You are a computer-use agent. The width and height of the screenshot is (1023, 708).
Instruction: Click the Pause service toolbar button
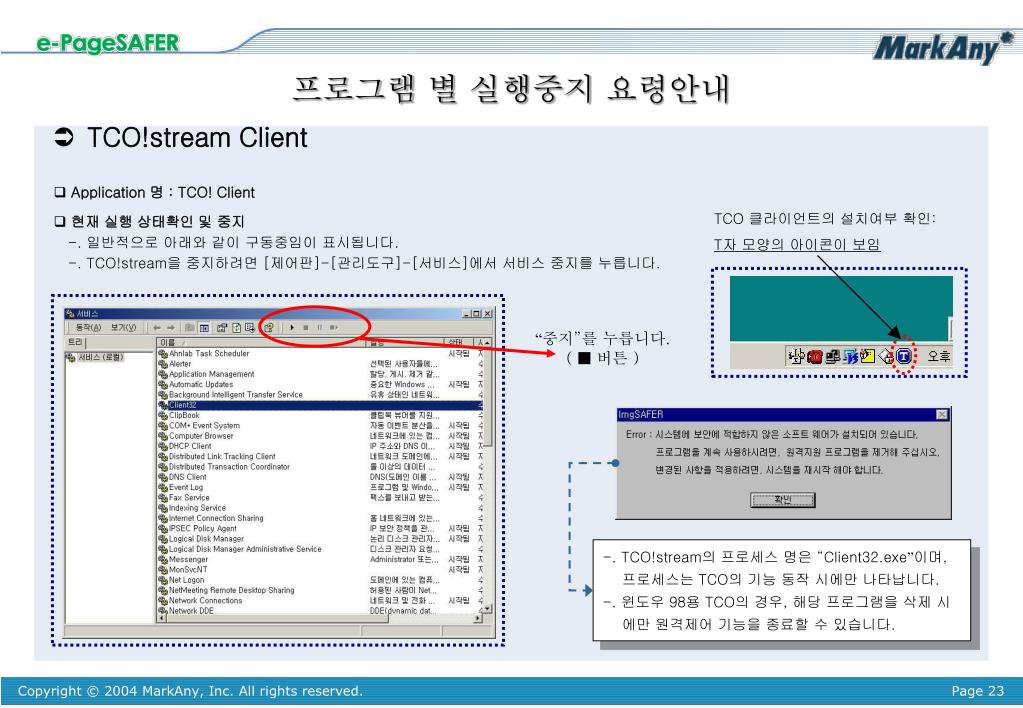coord(319,328)
